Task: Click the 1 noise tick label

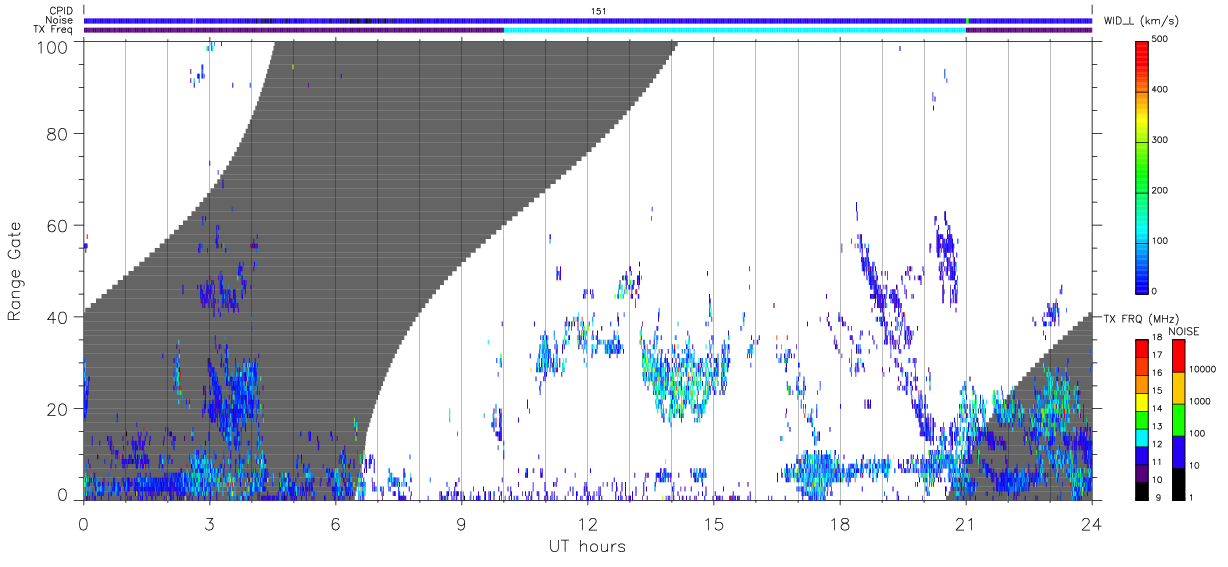Action: (x=1190, y=497)
